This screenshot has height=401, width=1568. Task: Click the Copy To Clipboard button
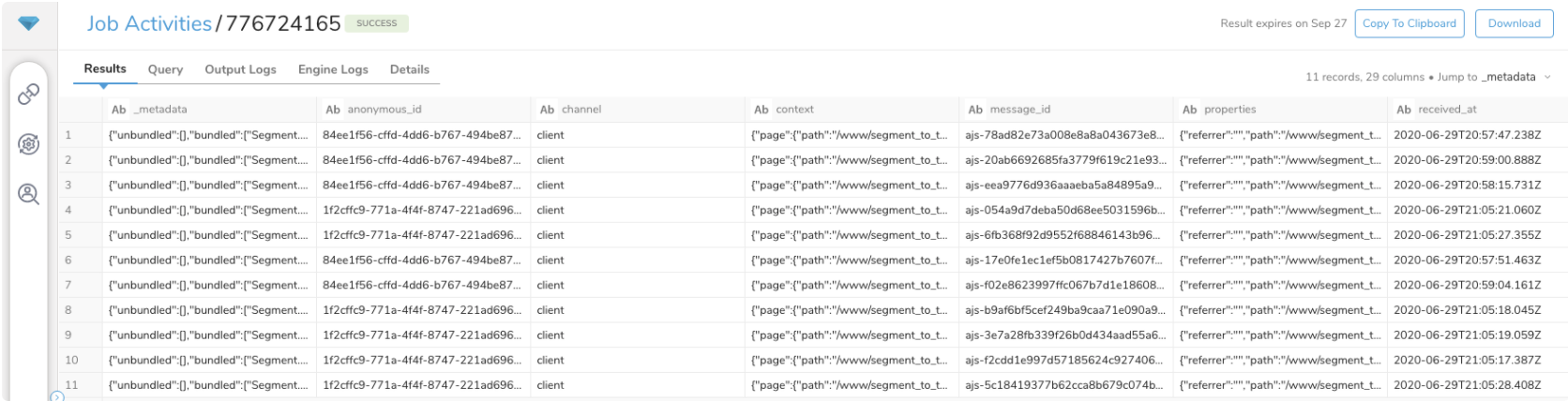[x=1409, y=23]
